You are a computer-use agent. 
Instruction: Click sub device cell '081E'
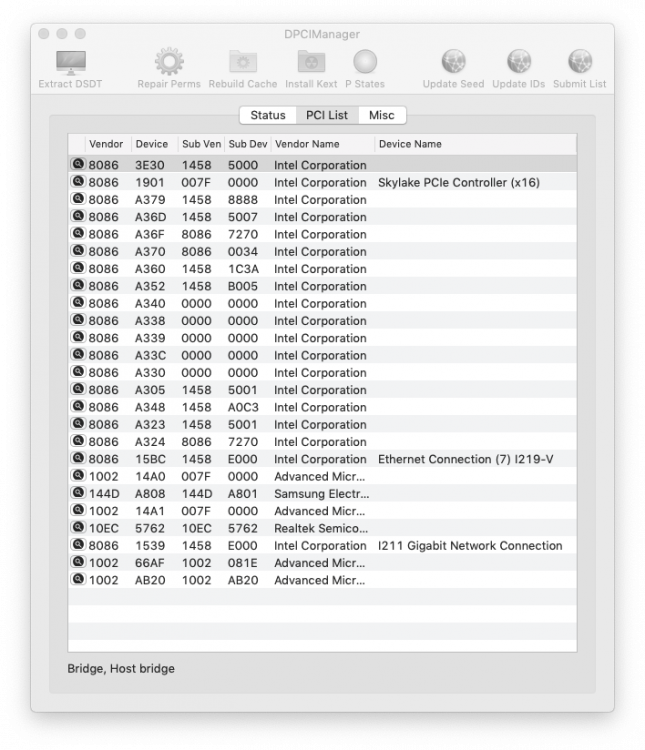click(x=243, y=563)
